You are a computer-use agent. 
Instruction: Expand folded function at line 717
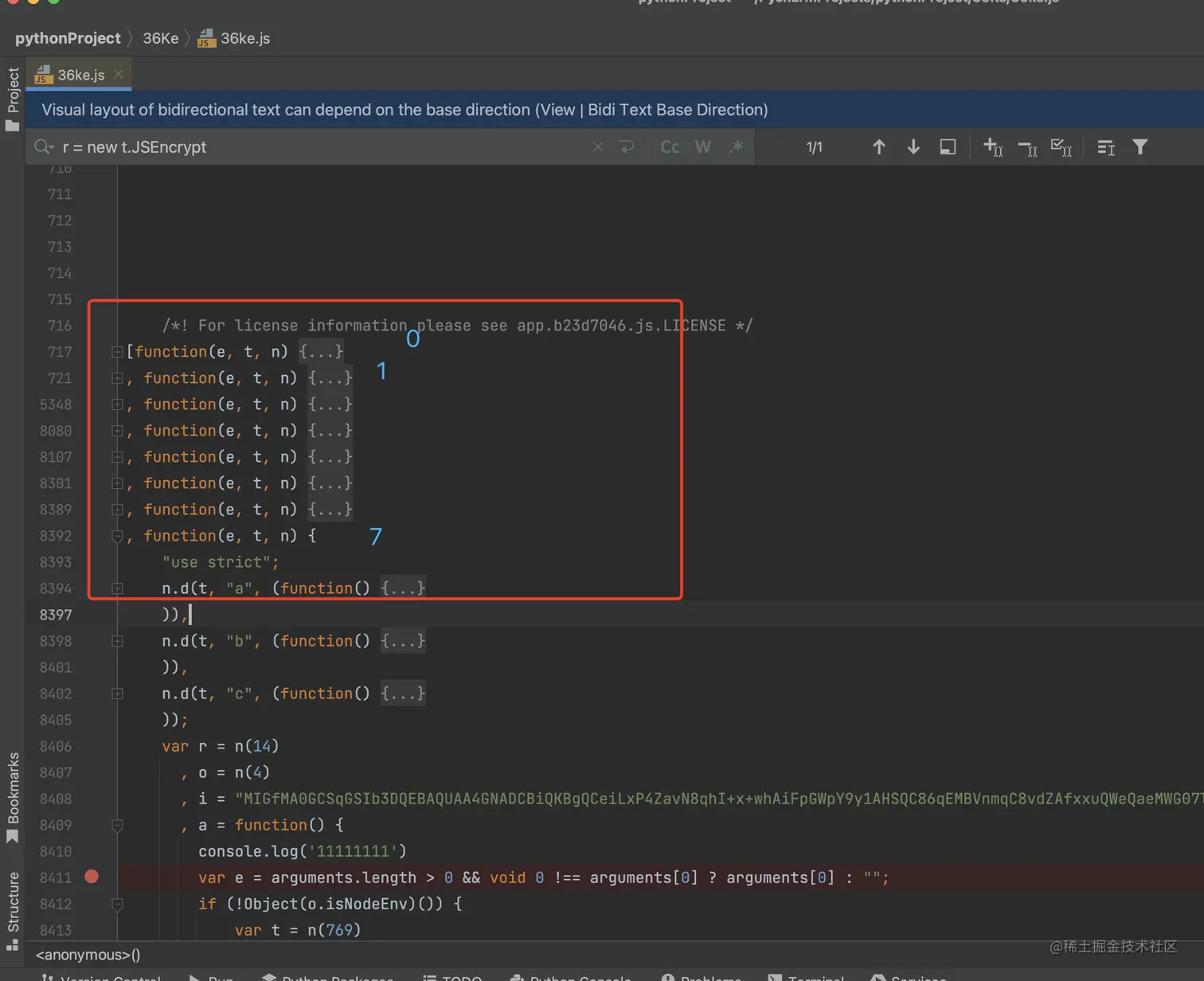click(x=117, y=352)
